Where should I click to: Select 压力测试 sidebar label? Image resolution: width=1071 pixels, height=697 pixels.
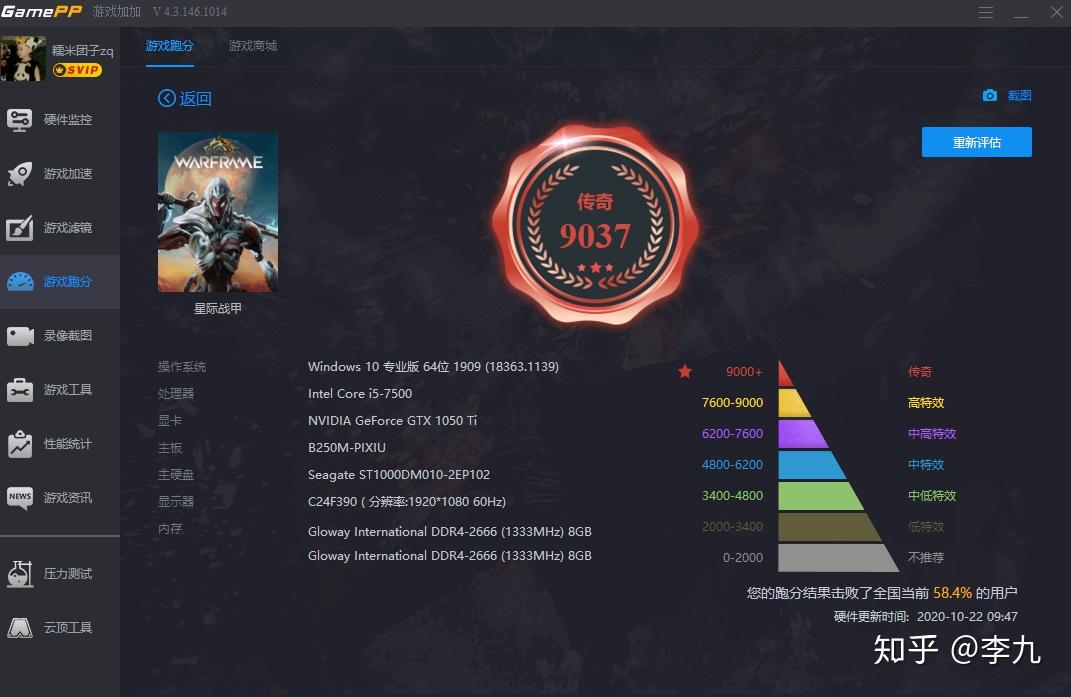tap(68, 573)
